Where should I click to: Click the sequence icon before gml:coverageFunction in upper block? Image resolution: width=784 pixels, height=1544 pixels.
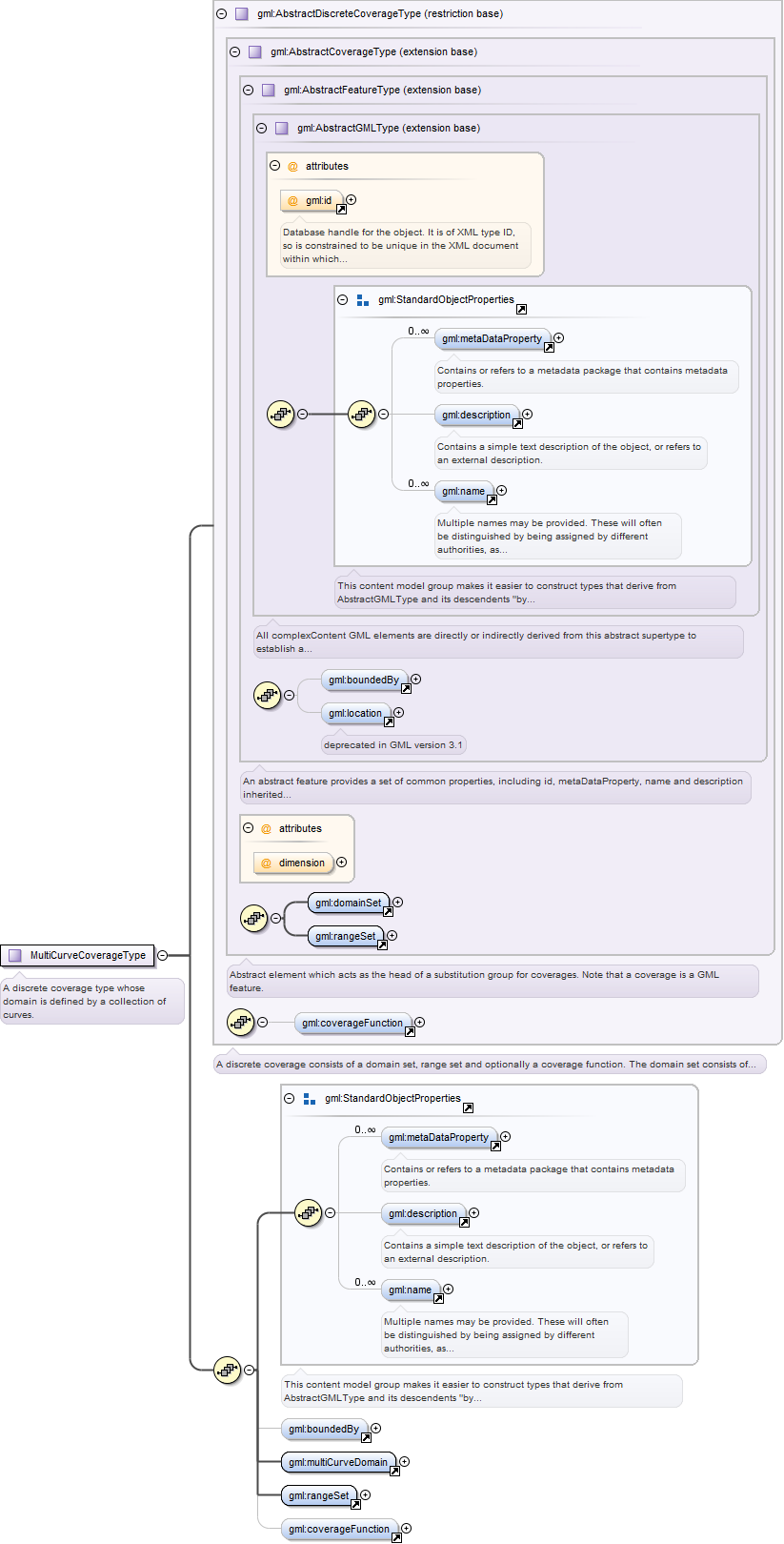point(240,1023)
